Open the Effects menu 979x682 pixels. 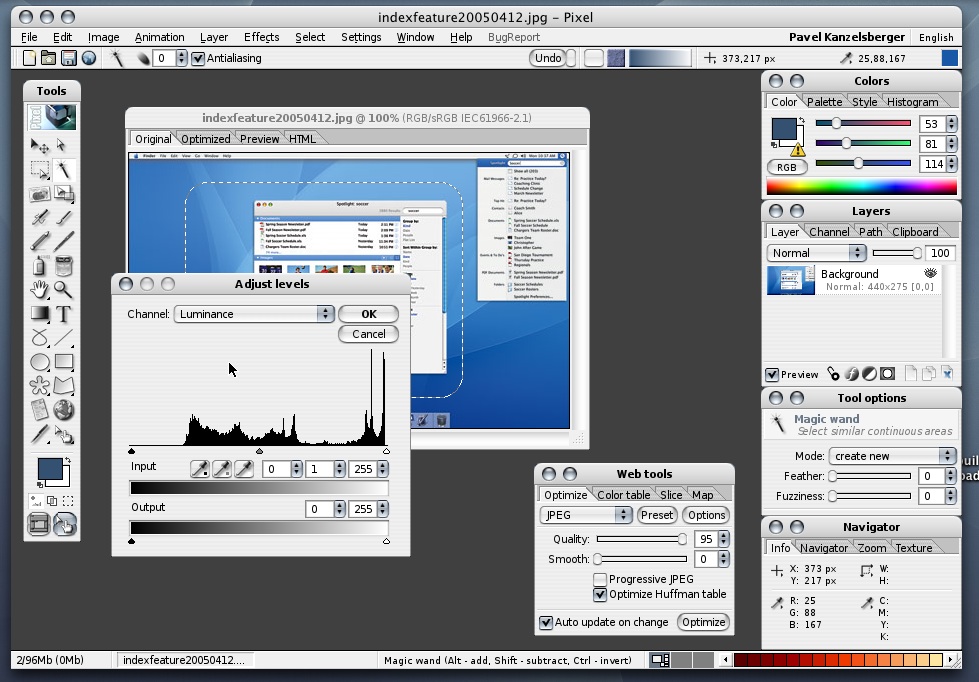pyautogui.click(x=261, y=37)
